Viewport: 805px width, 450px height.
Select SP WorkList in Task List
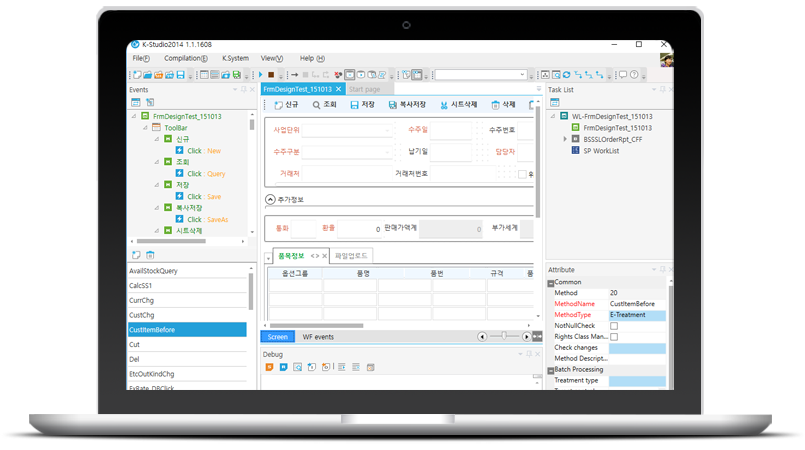point(605,150)
